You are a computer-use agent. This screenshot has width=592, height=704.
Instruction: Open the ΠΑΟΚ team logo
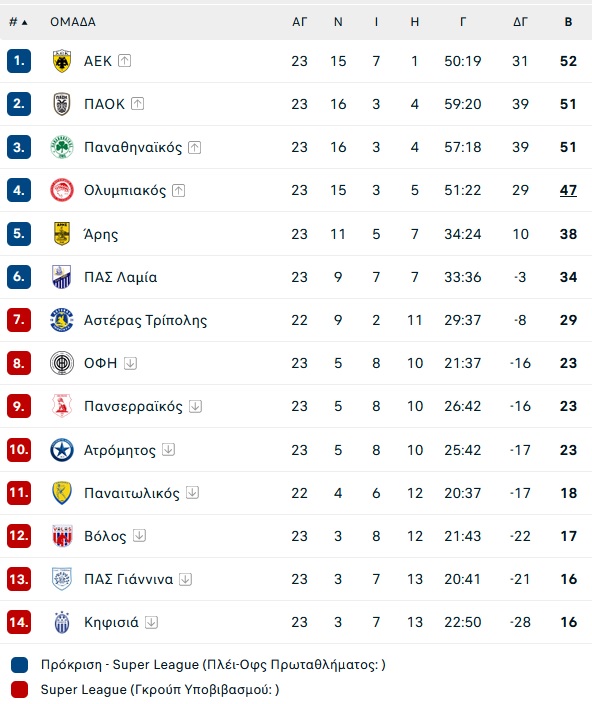click(x=62, y=104)
